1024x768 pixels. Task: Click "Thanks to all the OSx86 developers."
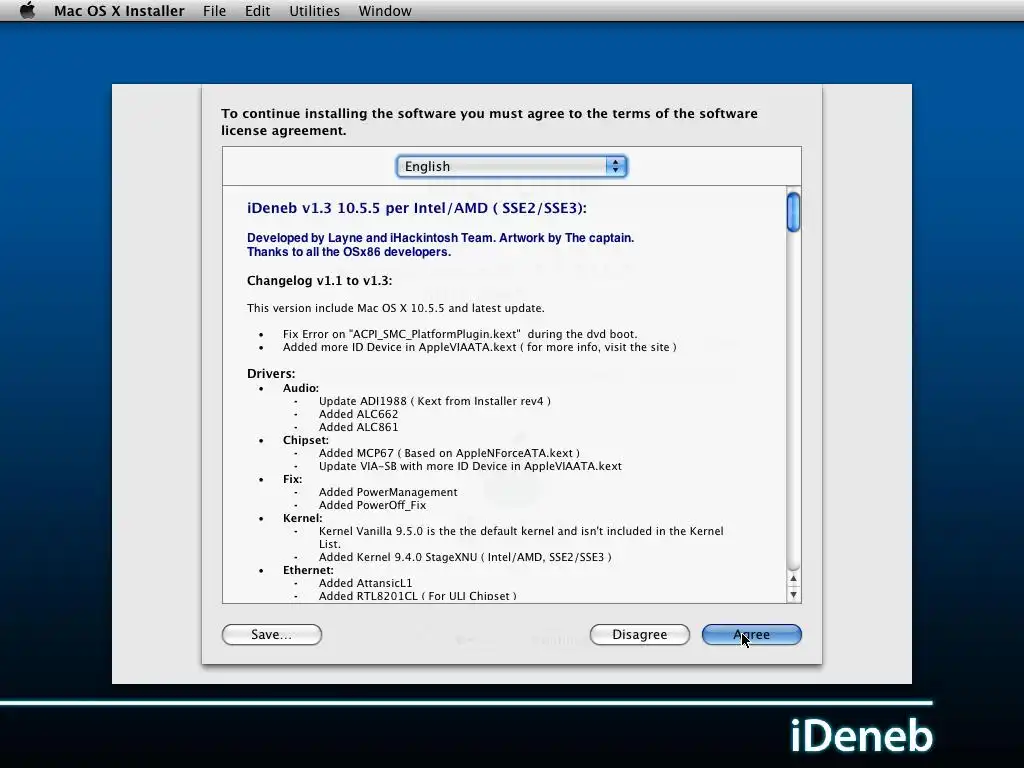click(x=349, y=252)
